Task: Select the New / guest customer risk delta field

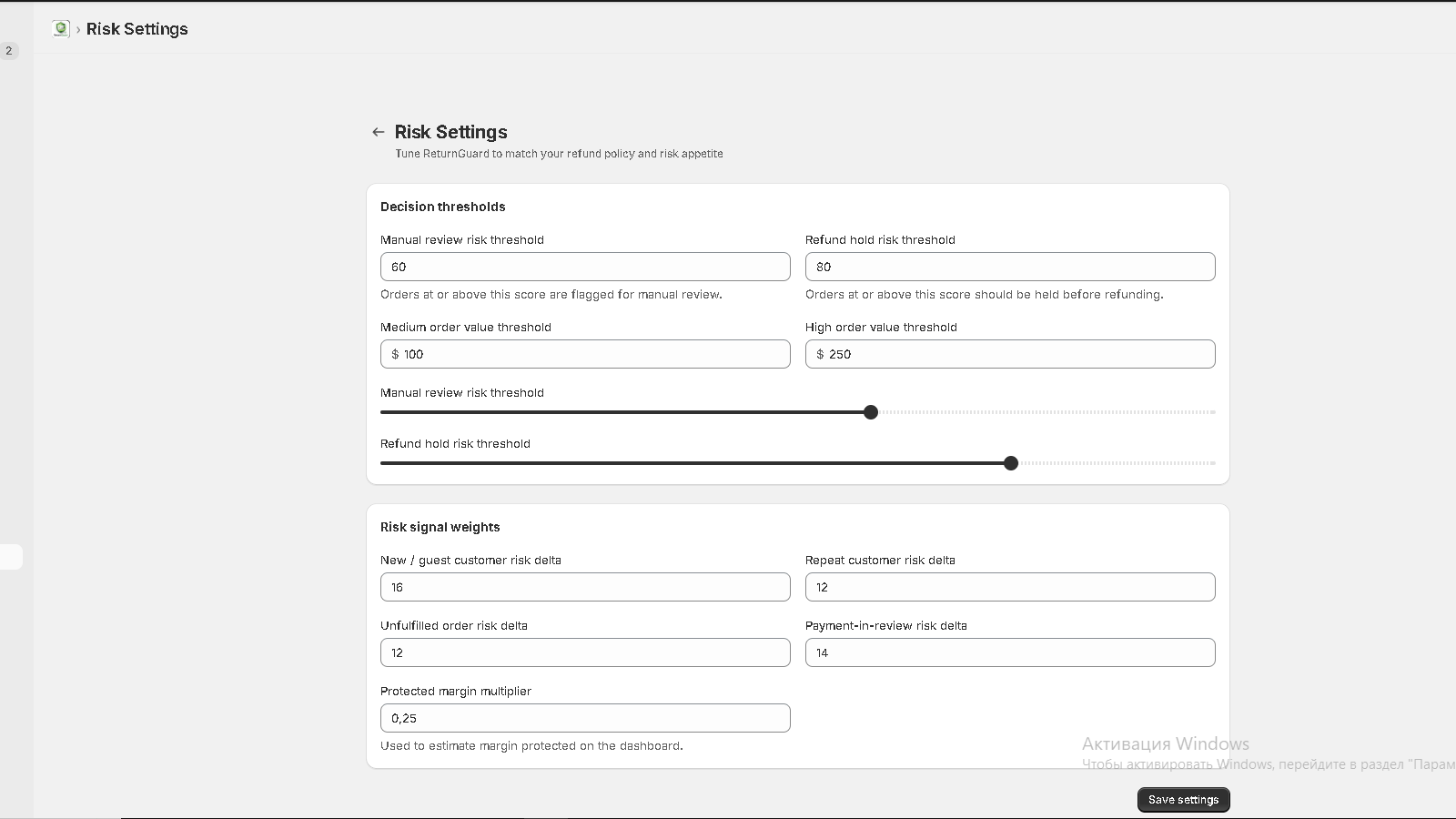Action: click(585, 587)
